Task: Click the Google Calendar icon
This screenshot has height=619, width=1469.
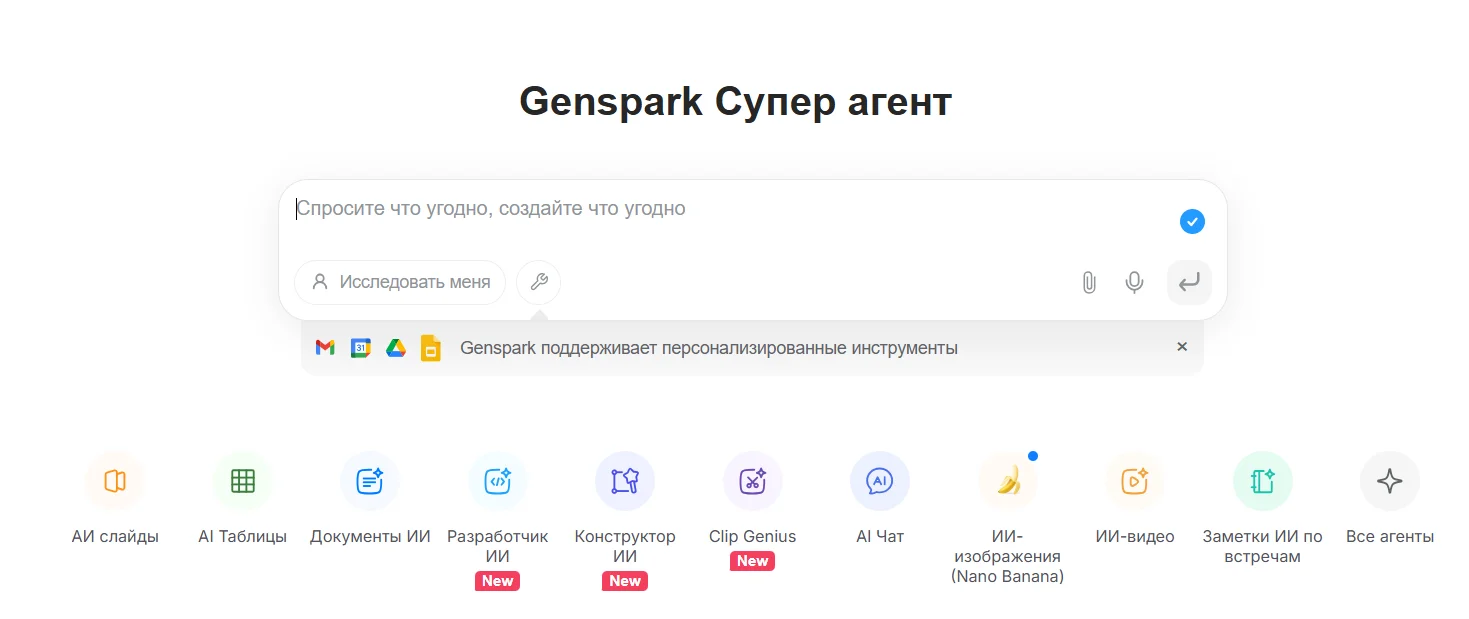Action: 360,347
